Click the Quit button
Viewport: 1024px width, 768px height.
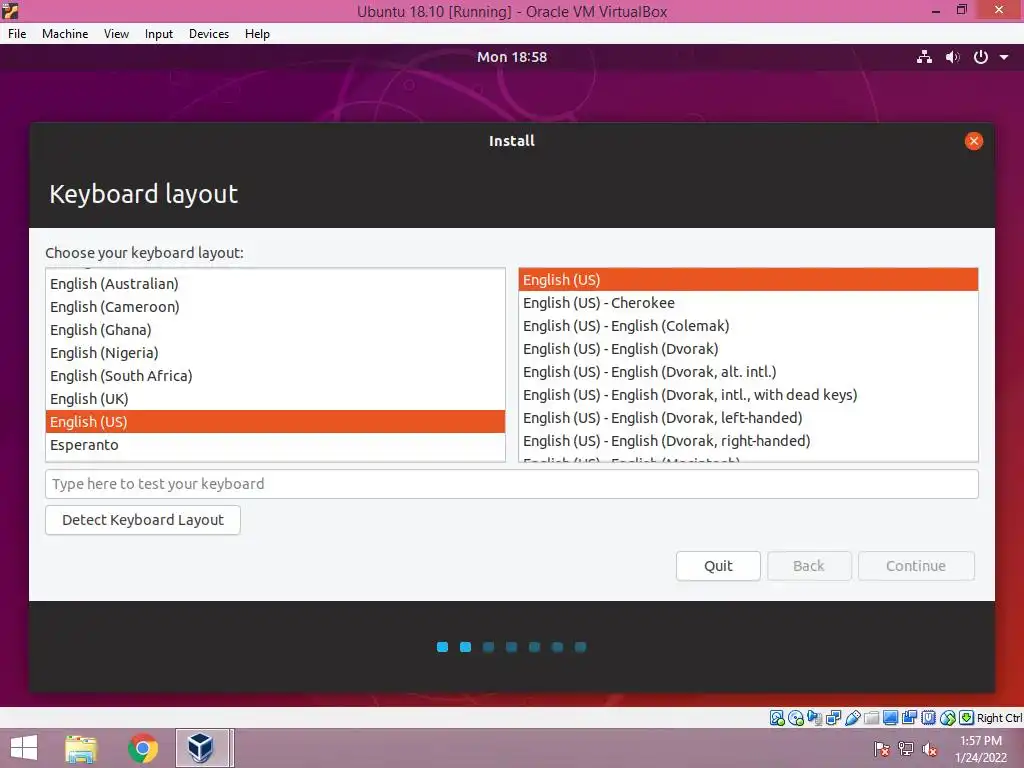pos(718,566)
